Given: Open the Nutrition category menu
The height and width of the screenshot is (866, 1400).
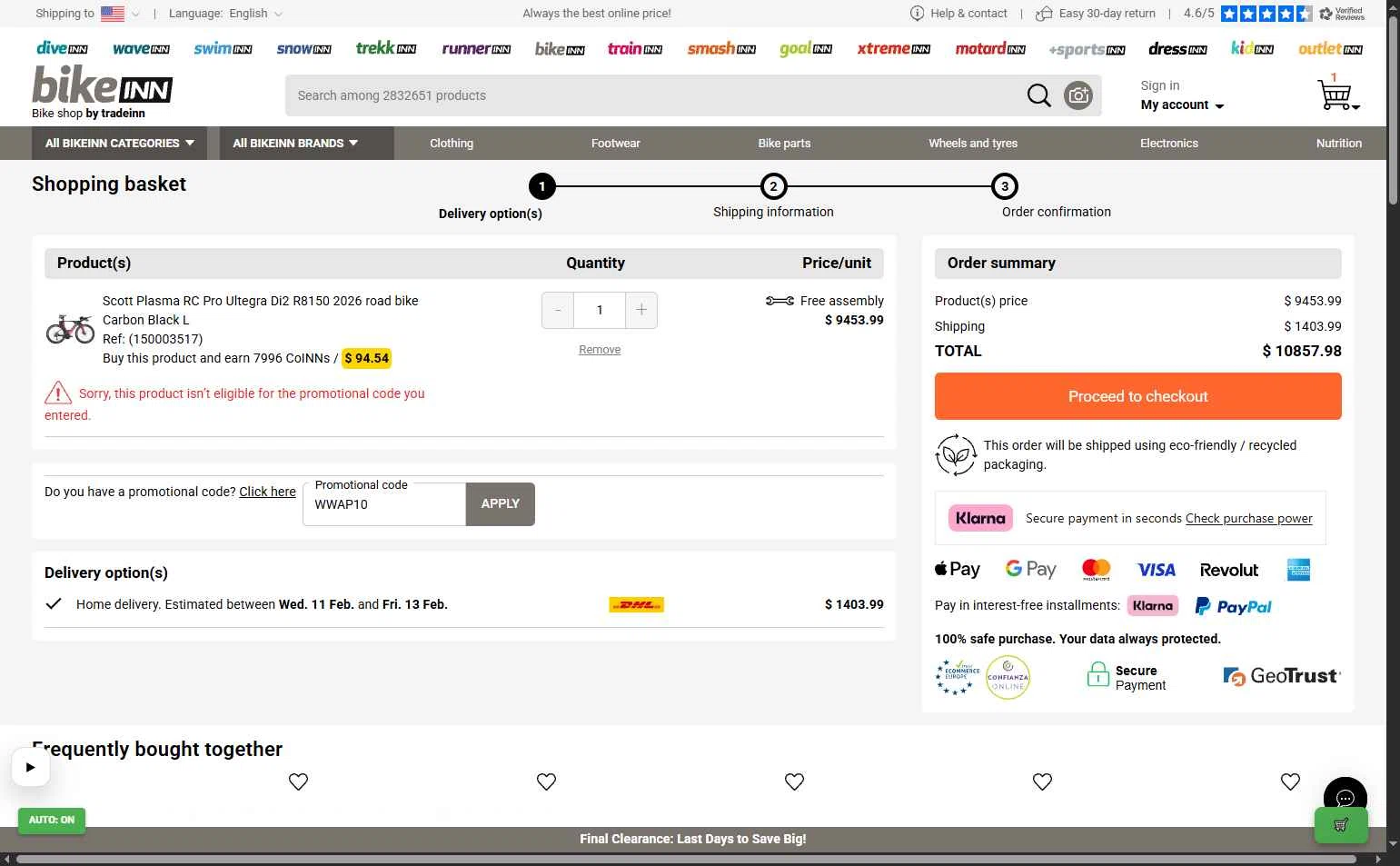Looking at the screenshot, I should 1339,144.
